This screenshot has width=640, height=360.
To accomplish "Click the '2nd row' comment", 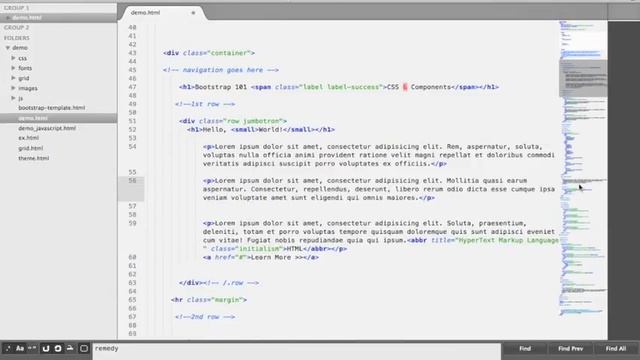I will 205,317.
